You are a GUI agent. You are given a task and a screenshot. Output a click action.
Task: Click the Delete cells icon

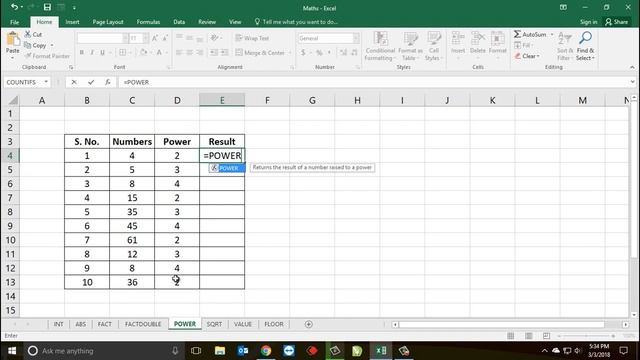tap(477, 38)
